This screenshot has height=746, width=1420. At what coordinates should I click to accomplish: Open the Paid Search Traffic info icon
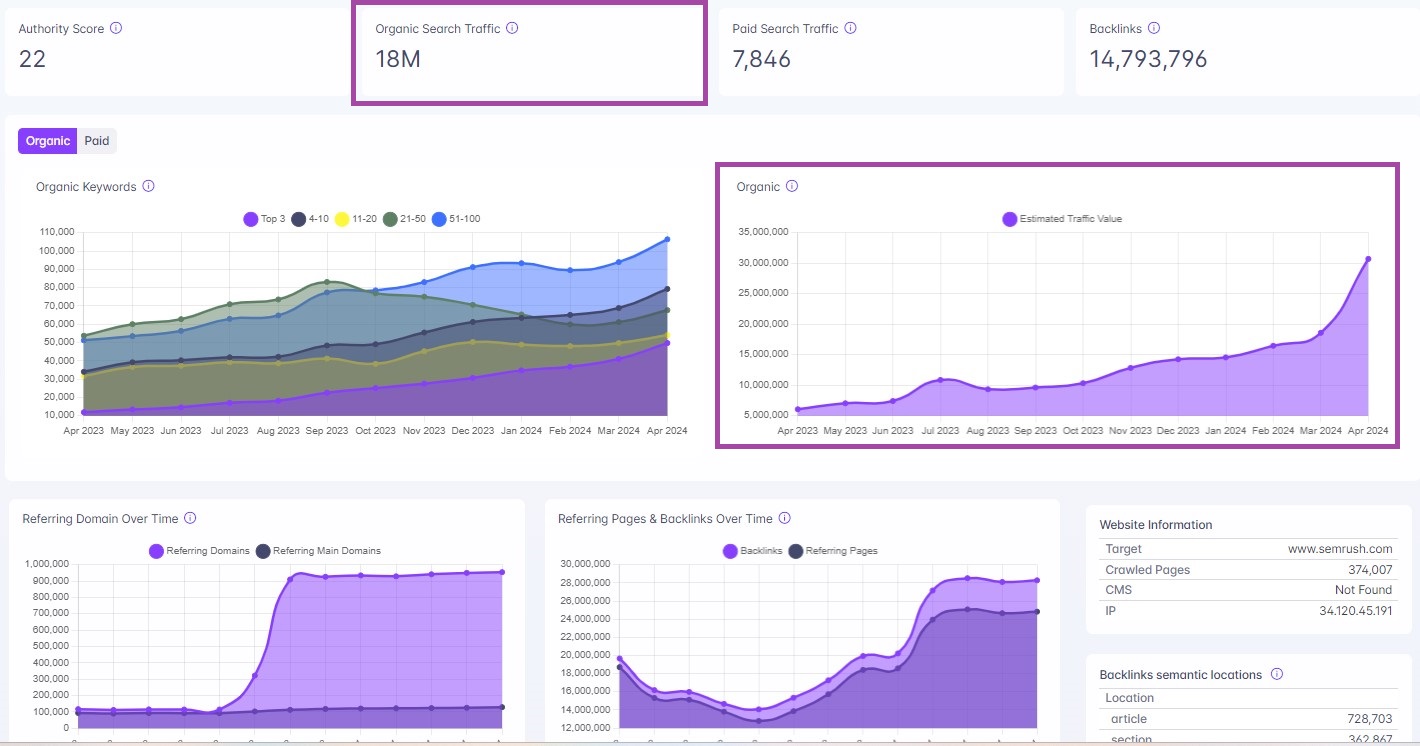point(850,29)
